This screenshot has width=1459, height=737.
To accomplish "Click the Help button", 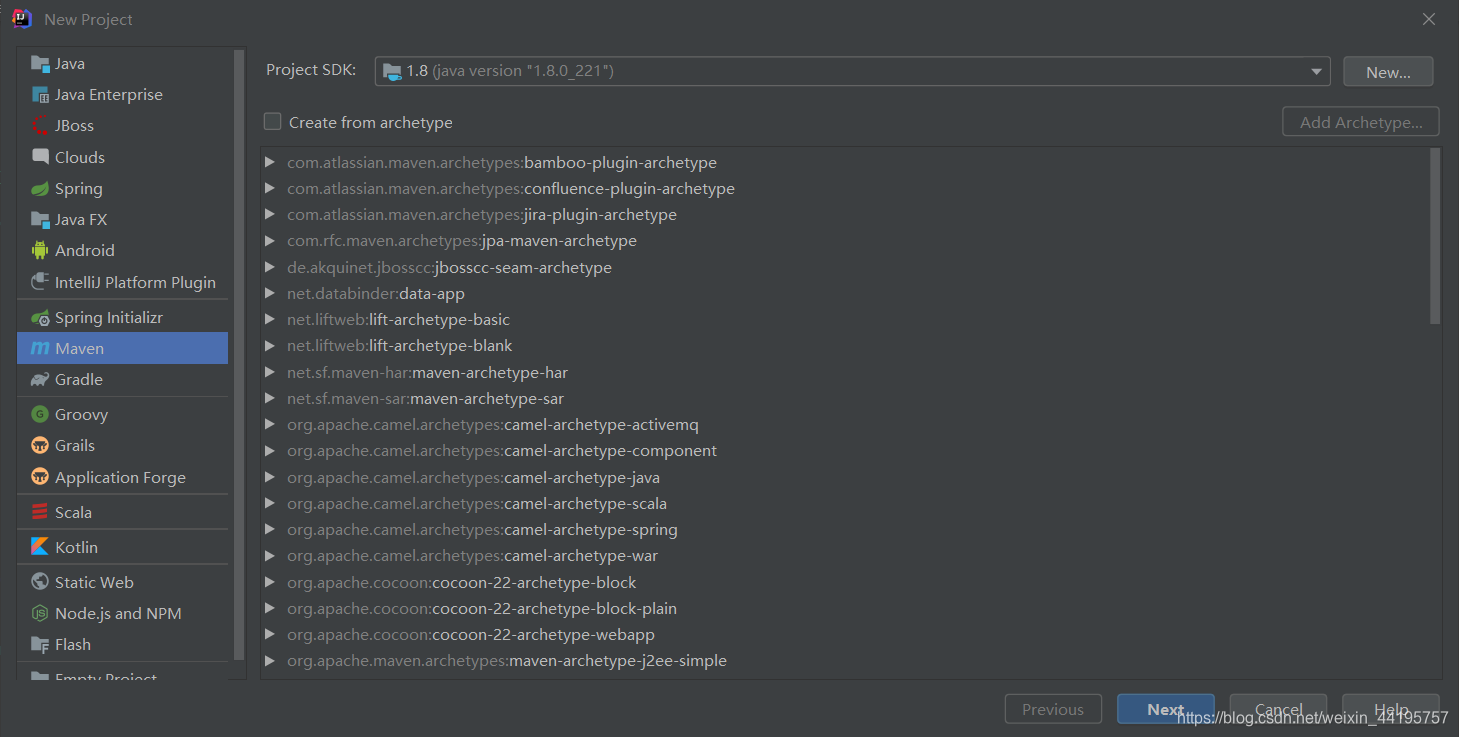I will coord(1391,709).
